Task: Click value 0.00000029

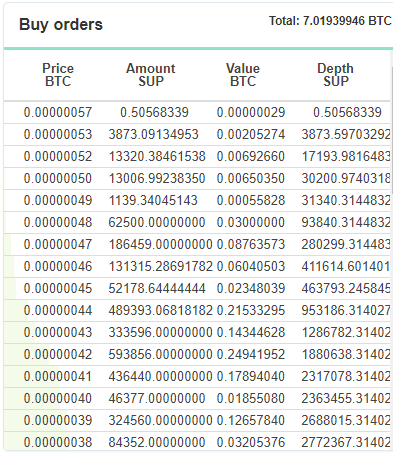Action: point(251,112)
